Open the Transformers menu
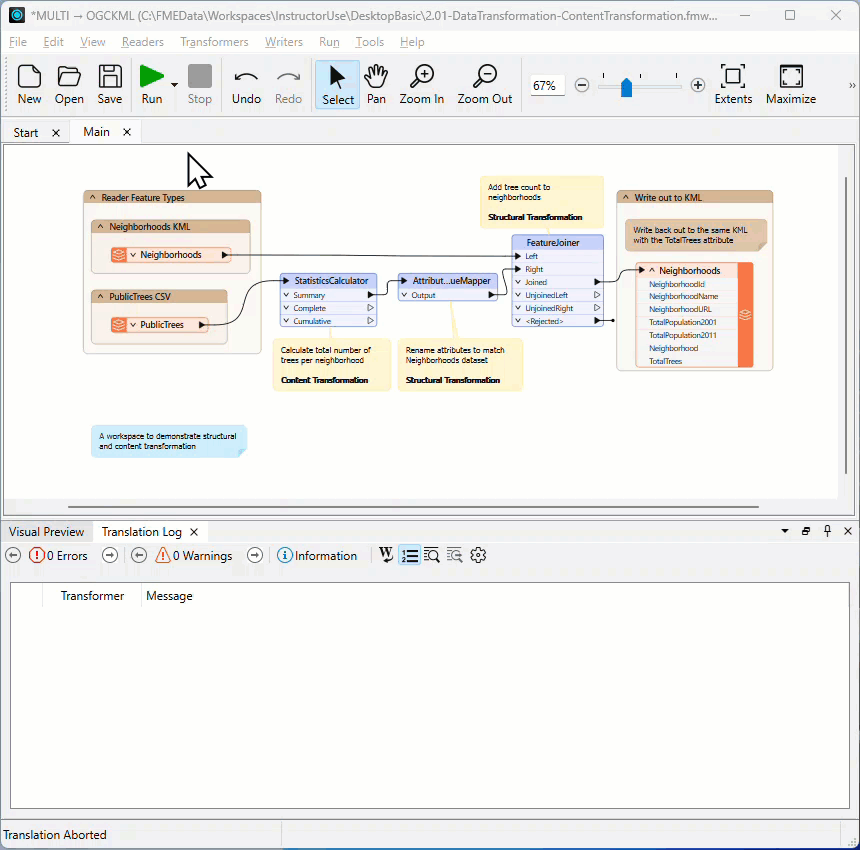 (214, 42)
